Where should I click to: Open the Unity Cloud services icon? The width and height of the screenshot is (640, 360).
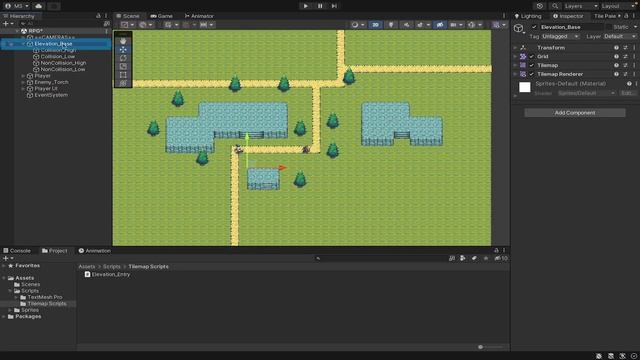click(x=38, y=6)
